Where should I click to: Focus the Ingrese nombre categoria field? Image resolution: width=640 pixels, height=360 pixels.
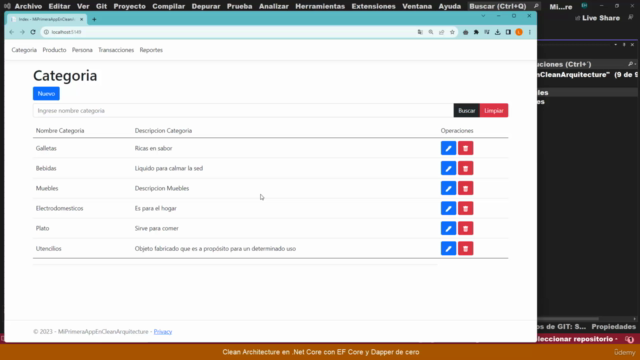[243, 111]
